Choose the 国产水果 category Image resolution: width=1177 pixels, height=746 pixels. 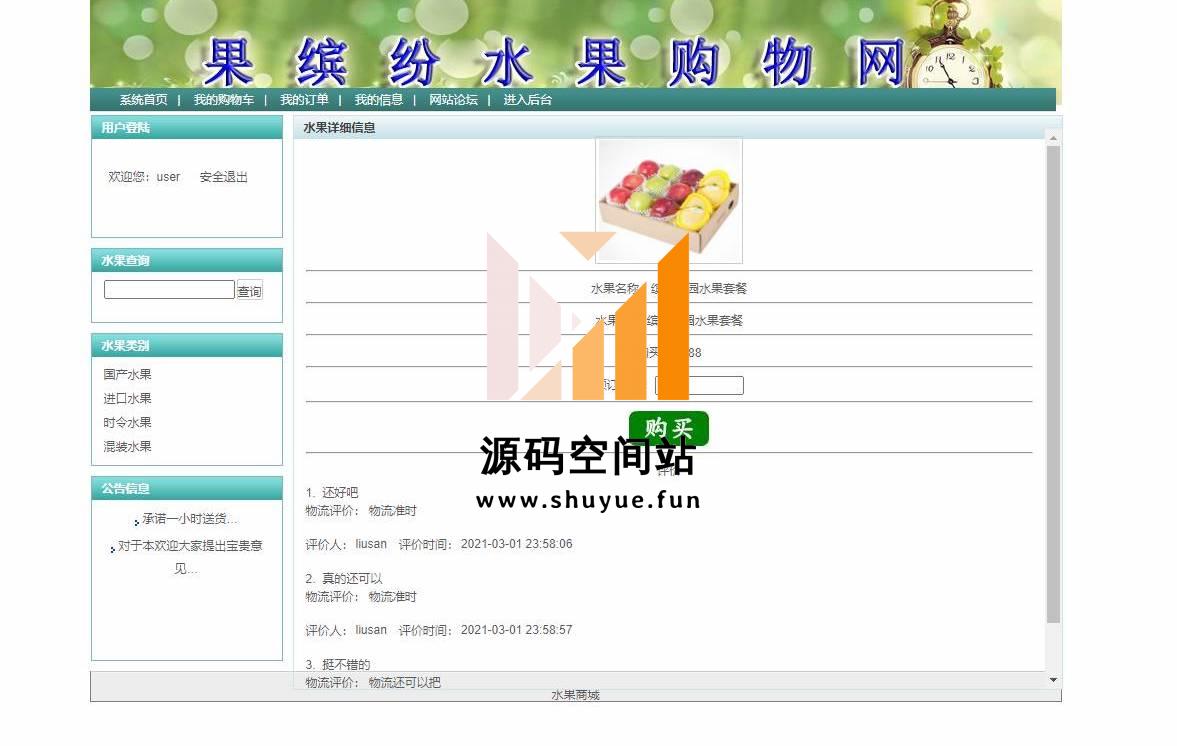(x=128, y=375)
